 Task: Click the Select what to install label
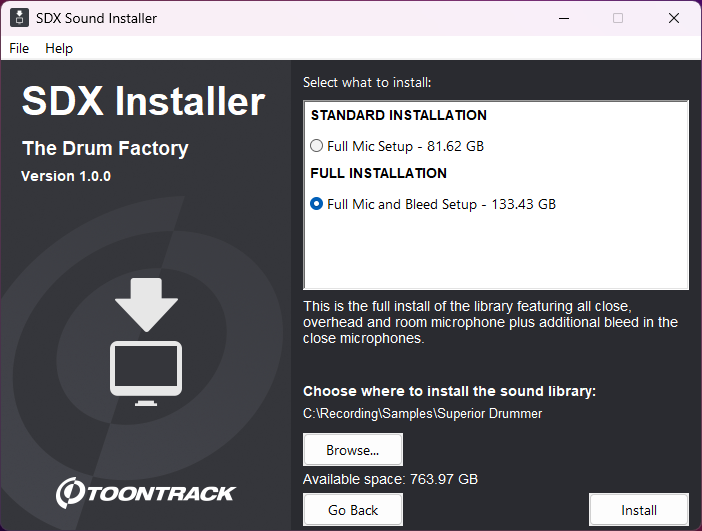coord(367,82)
